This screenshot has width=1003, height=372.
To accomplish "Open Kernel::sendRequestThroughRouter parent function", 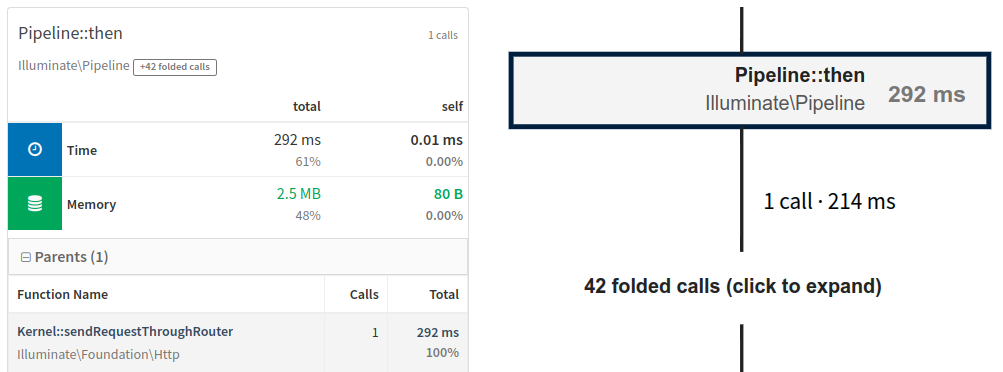I will (x=125, y=332).
